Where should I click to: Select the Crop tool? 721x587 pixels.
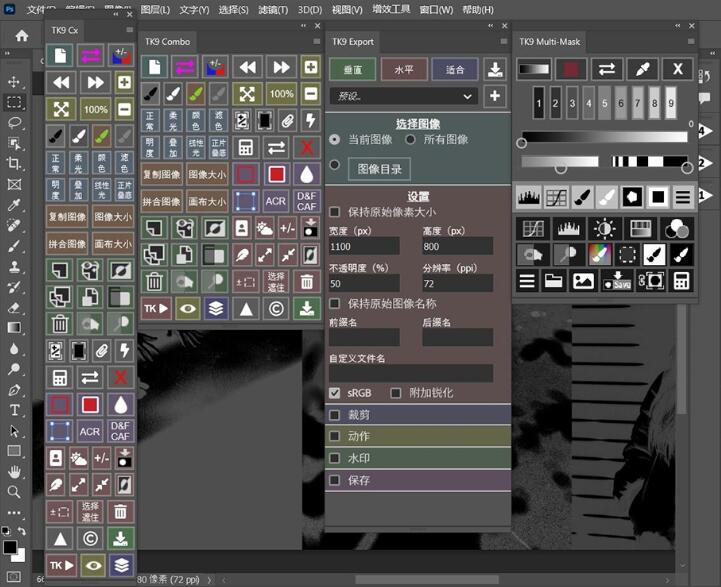pos(14,163)
